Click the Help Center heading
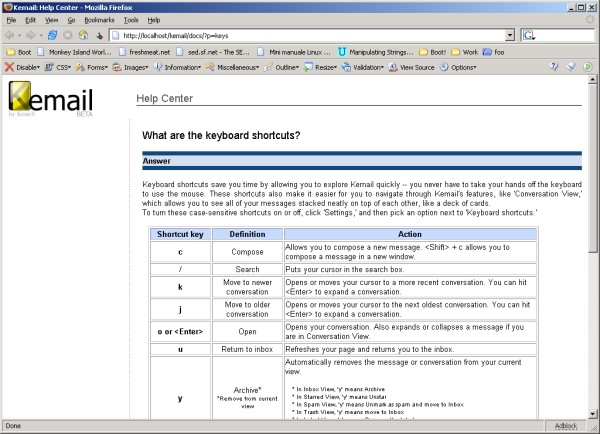 point(165,98)
